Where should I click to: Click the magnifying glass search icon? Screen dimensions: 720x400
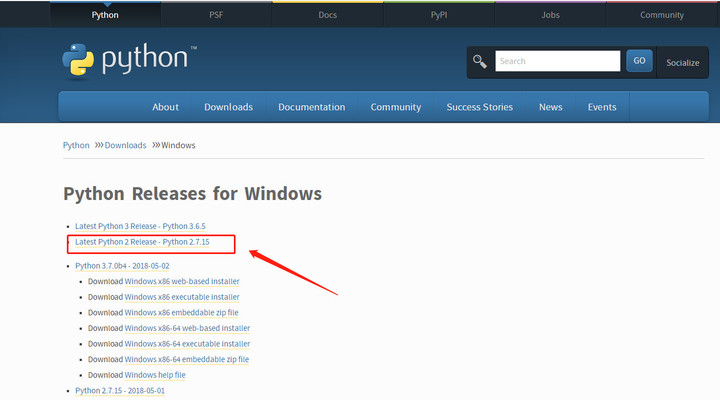tap(480, 62)
